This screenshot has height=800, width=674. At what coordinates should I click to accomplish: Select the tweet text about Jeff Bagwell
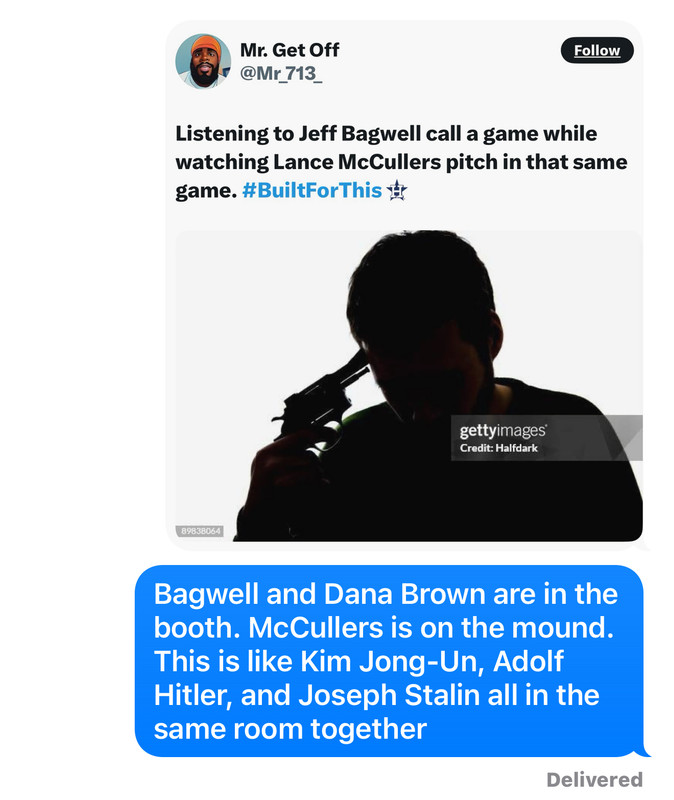click(x=401, y=162)
